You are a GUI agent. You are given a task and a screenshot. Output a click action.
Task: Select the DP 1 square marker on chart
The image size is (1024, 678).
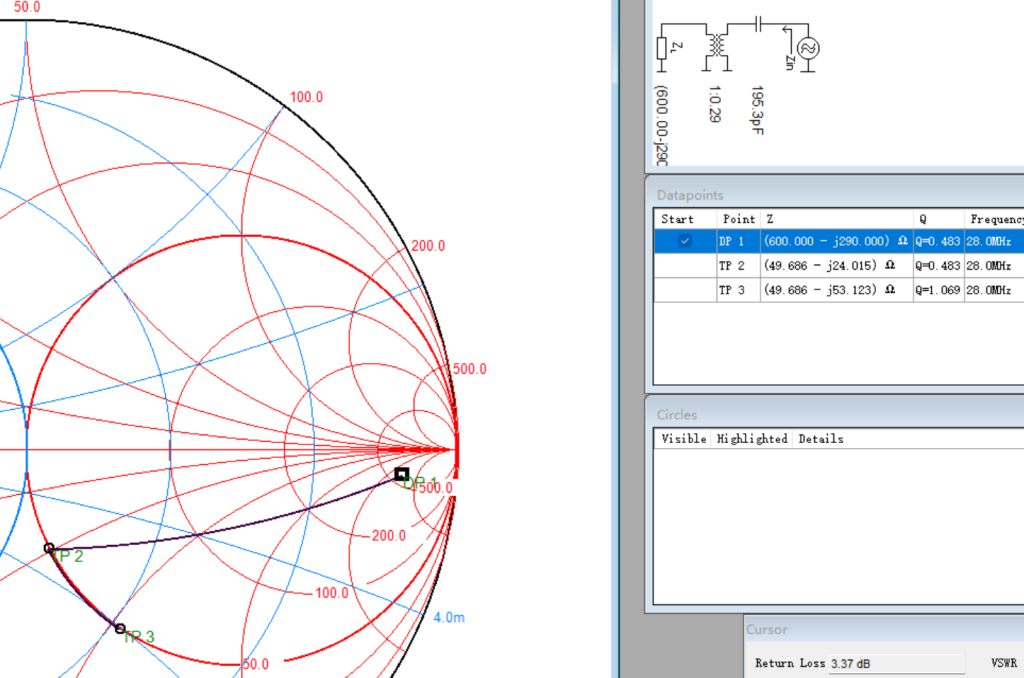click(x=402, y=474)
